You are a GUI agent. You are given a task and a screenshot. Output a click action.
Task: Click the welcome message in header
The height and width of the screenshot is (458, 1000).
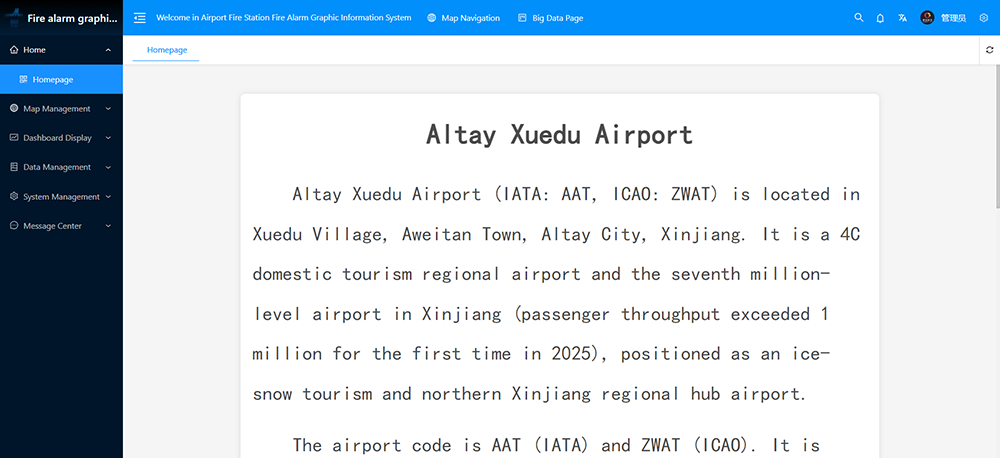283,18
